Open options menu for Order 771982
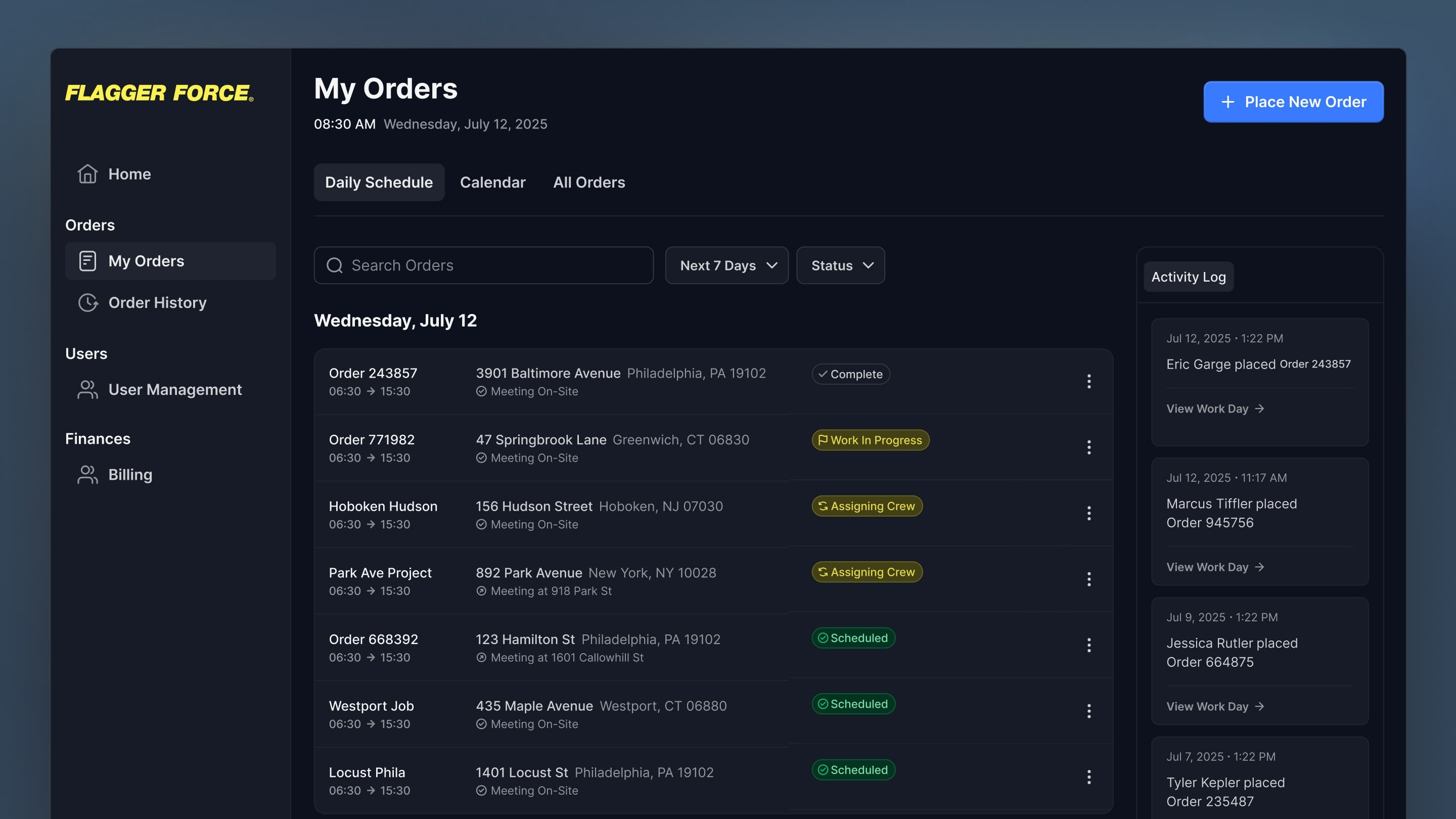The width and height of the screenshot is (1456, 819). point(1088,447)
